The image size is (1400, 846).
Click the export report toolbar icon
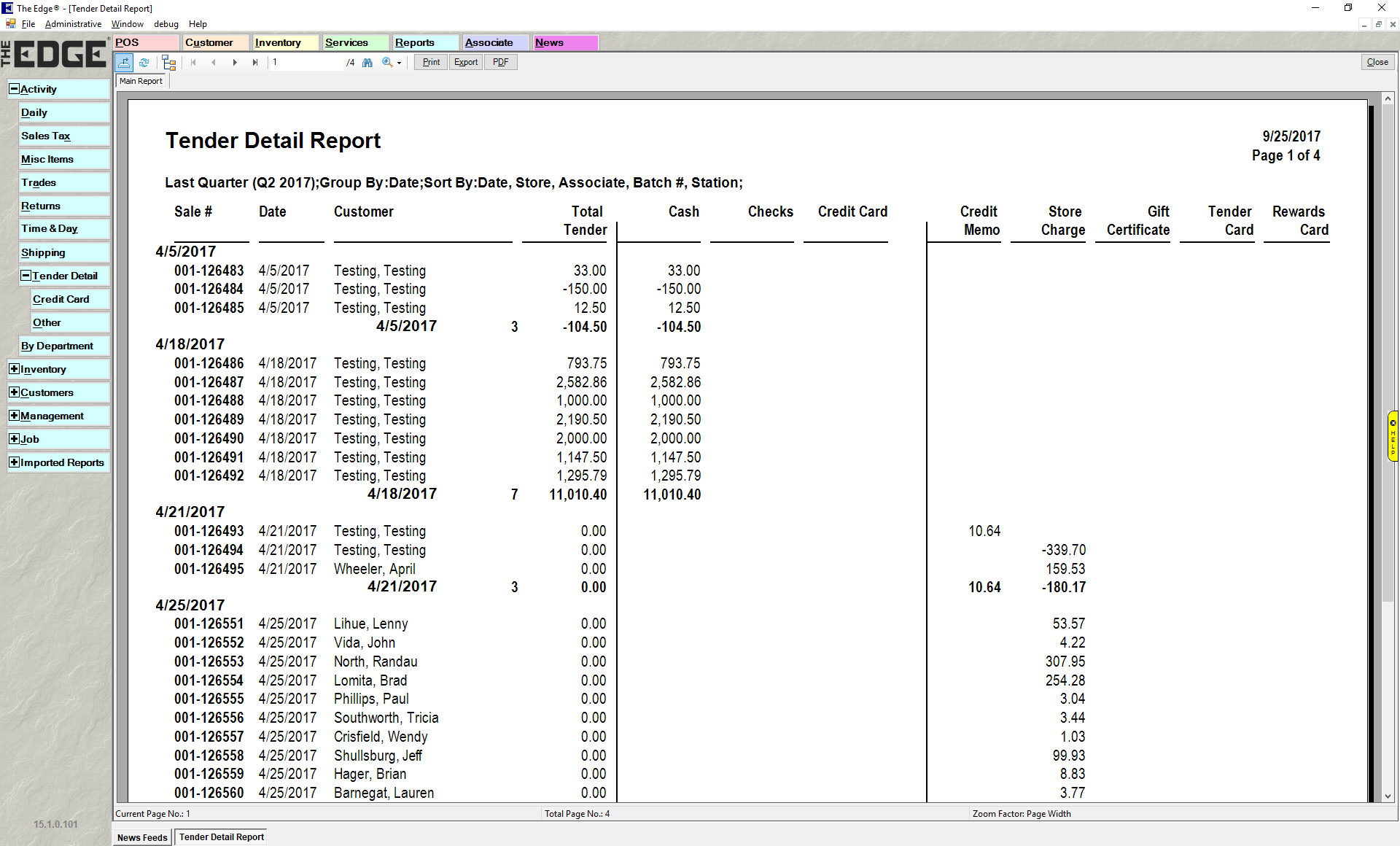click(124, 63)
